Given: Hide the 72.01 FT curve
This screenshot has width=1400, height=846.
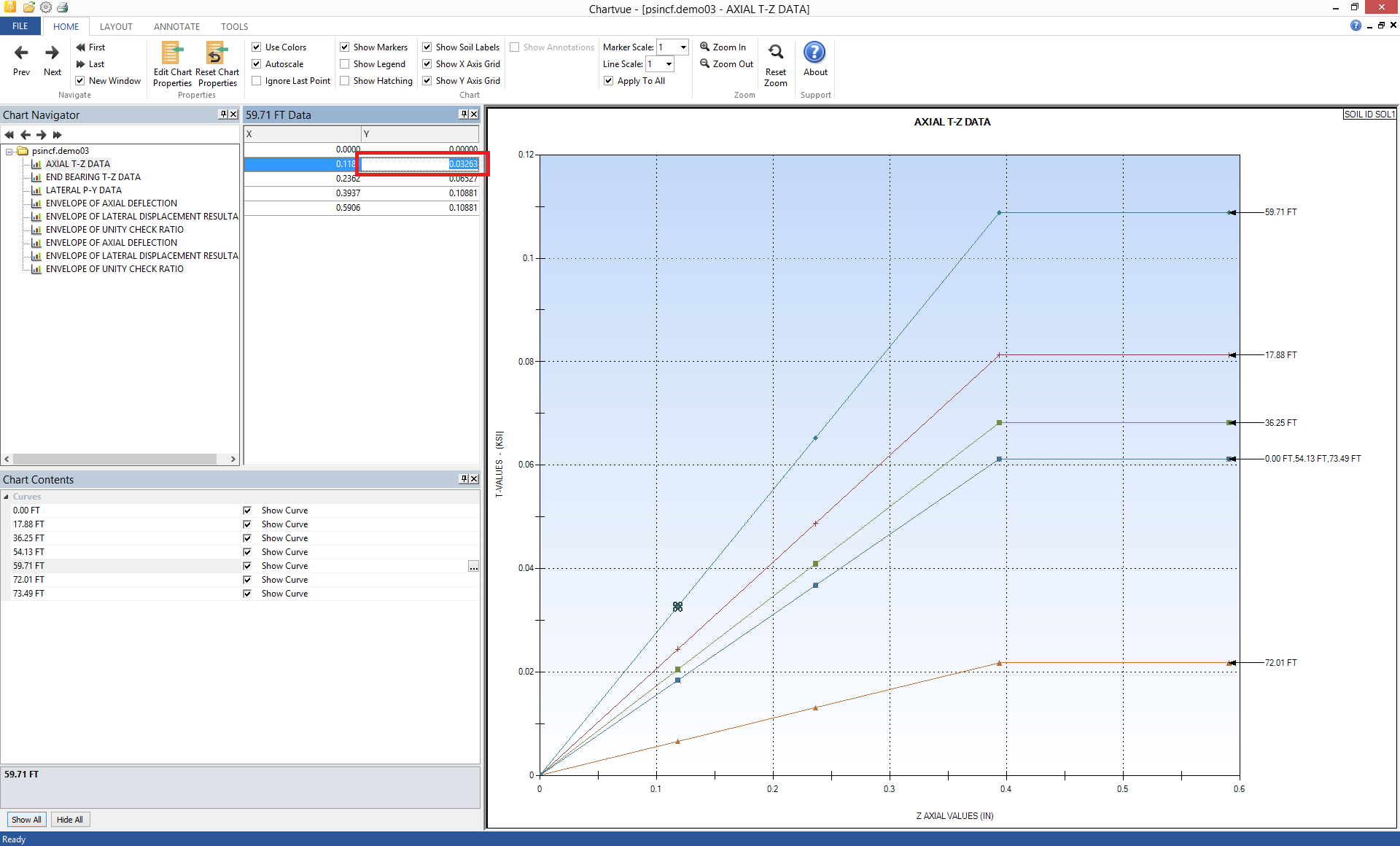Looking at the screenshot, I should pos(247,580).
